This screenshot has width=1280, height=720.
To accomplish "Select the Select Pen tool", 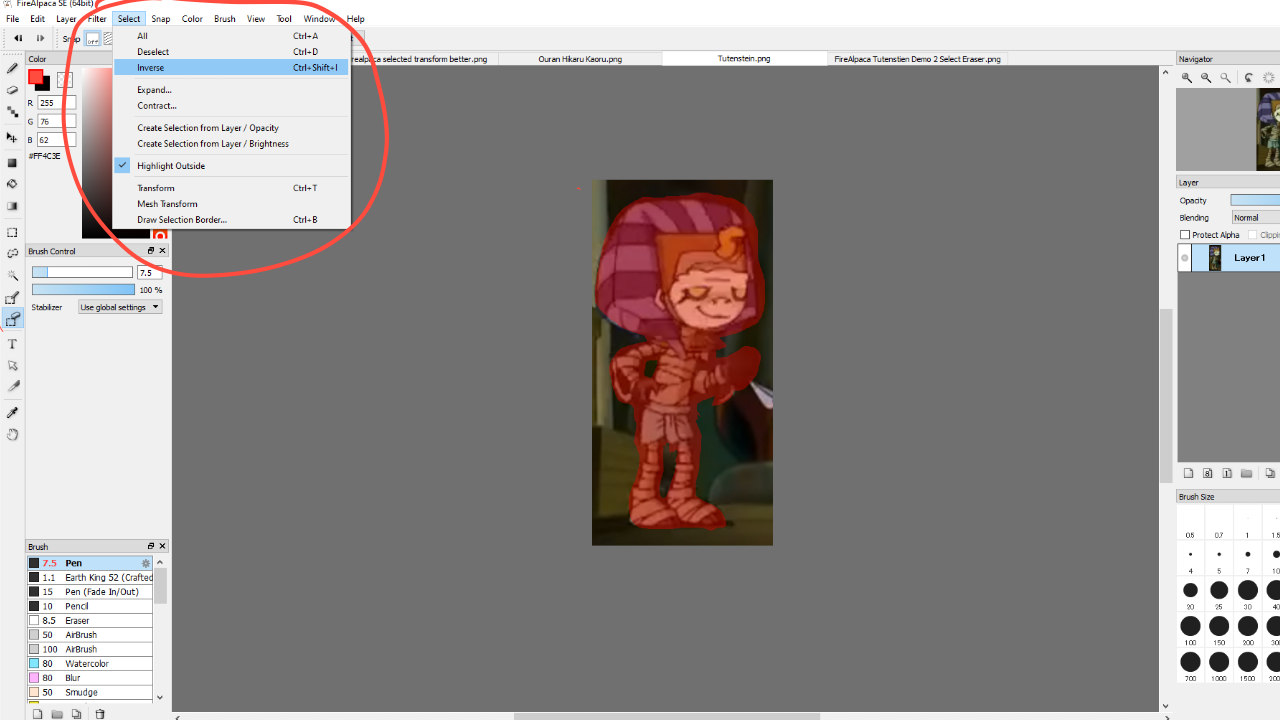I will pyautogui.click(x=12, y=298).
